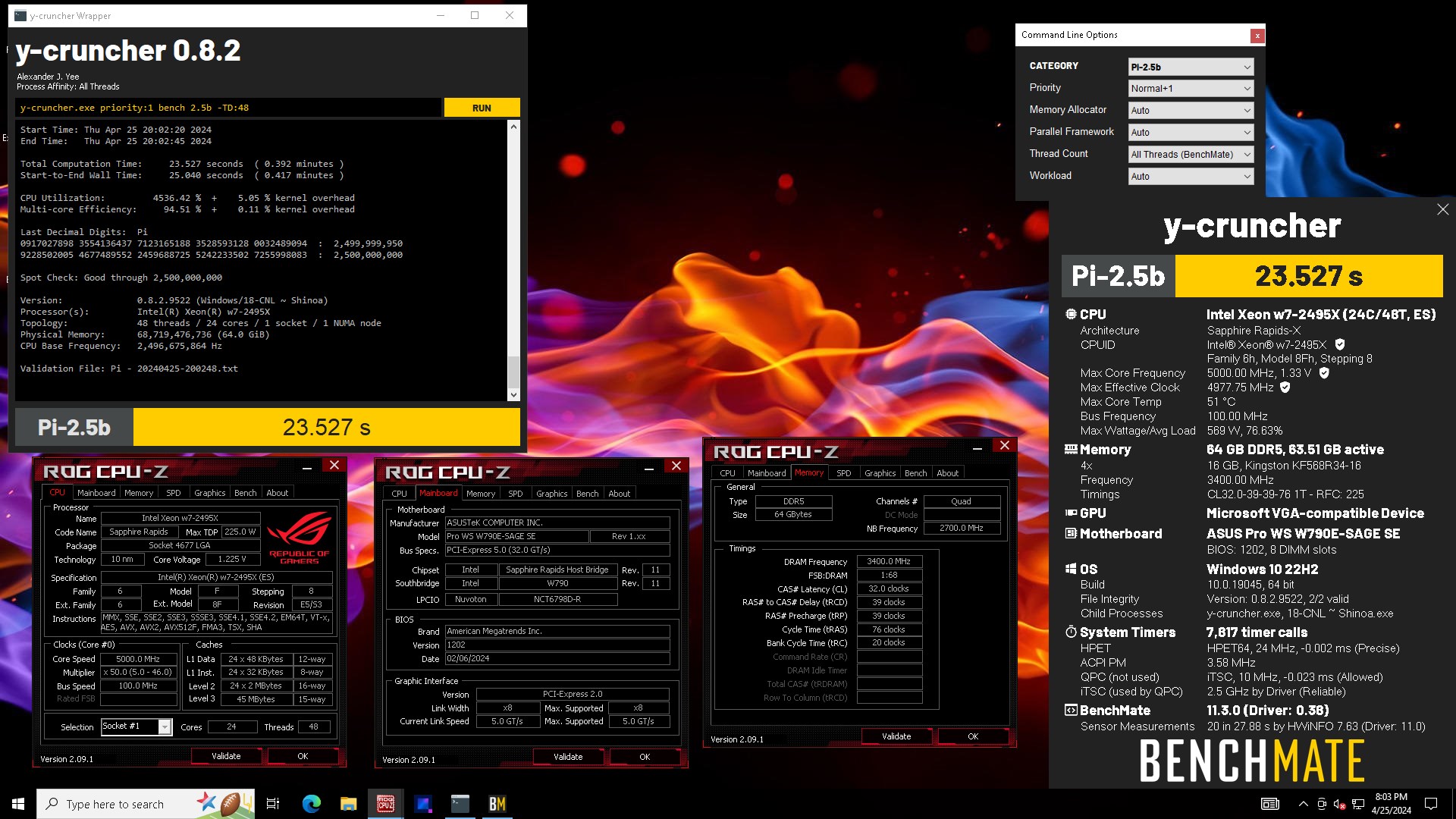This screenshot has width=1456, height=819.
Task: Open the Workload dropdown
Action: coord(1191,177)
